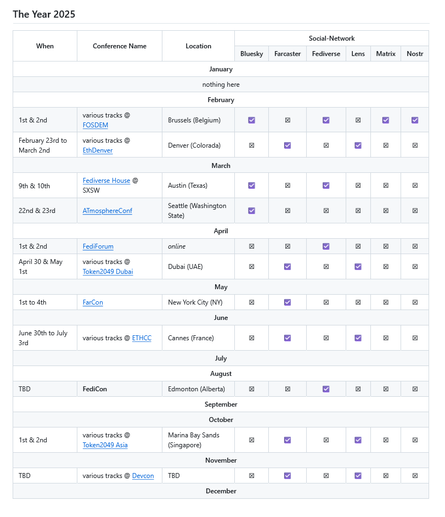Toggle Bluesky checkbox in Fediverse House row
Screen dimensions: 445x517
point(252,185)
